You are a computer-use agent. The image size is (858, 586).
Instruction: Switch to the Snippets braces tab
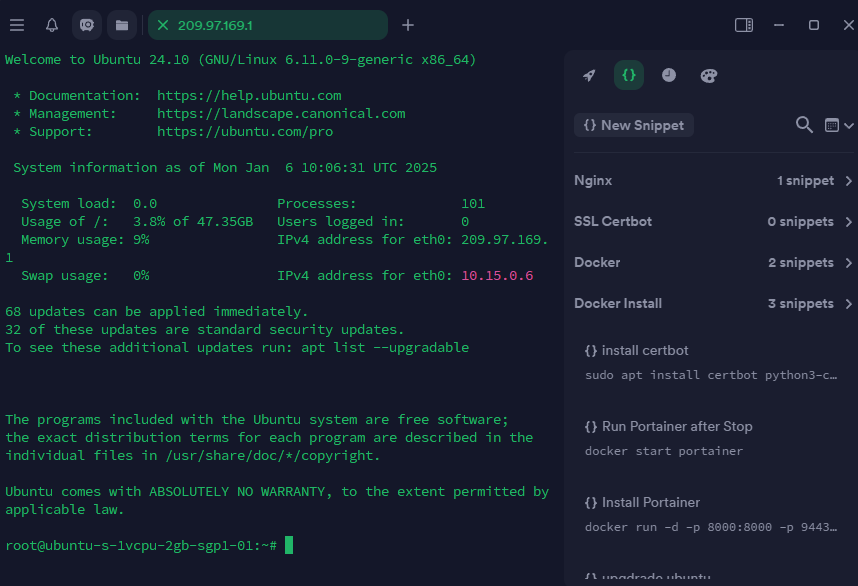click(x=629, y=75)
